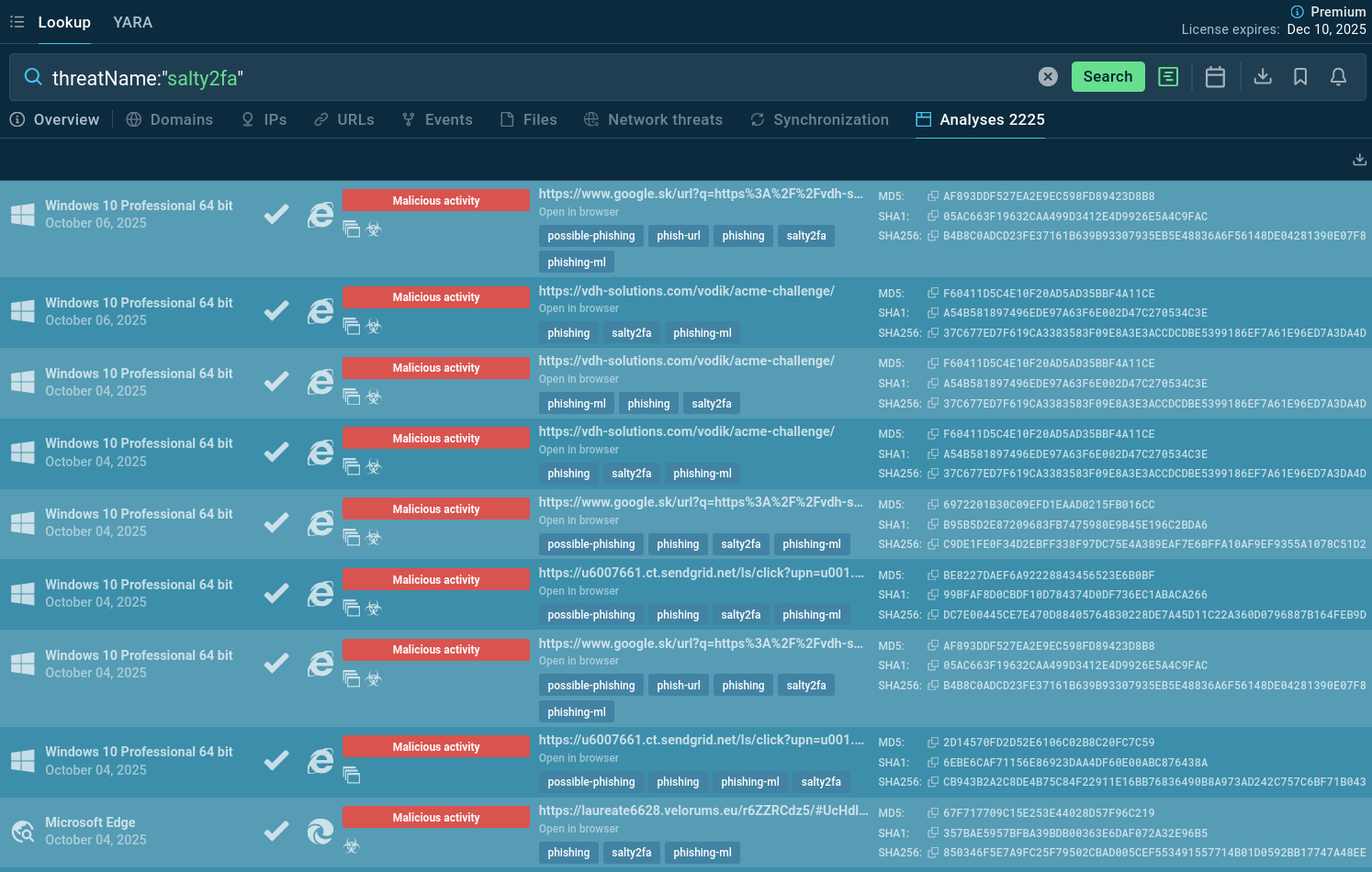Image resolution: width=1372 pixels, height=872 pixels.
Task: Click the phish-url tag in first result
Action: pyautogui.click(x=678, y=236)
